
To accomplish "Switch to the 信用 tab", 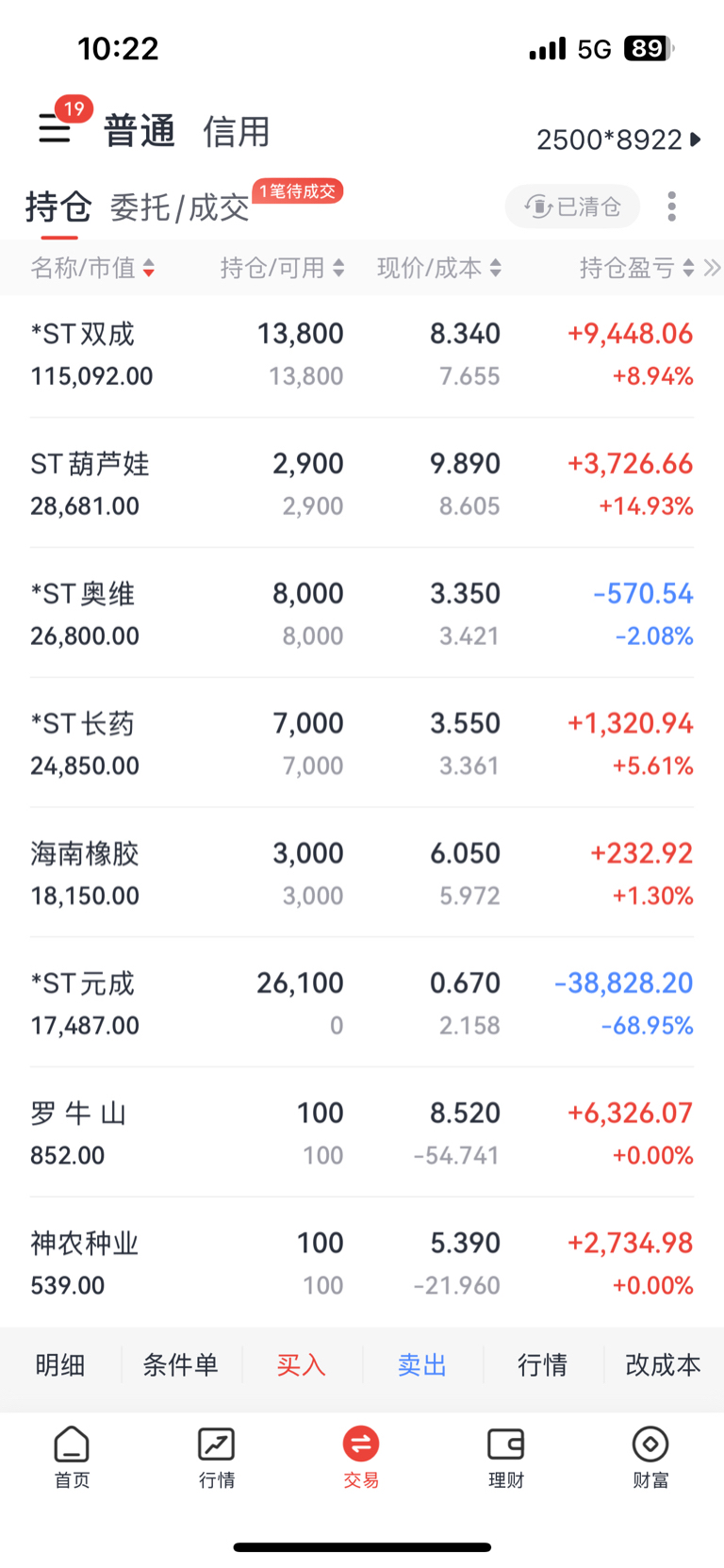I will click(237, 131).
